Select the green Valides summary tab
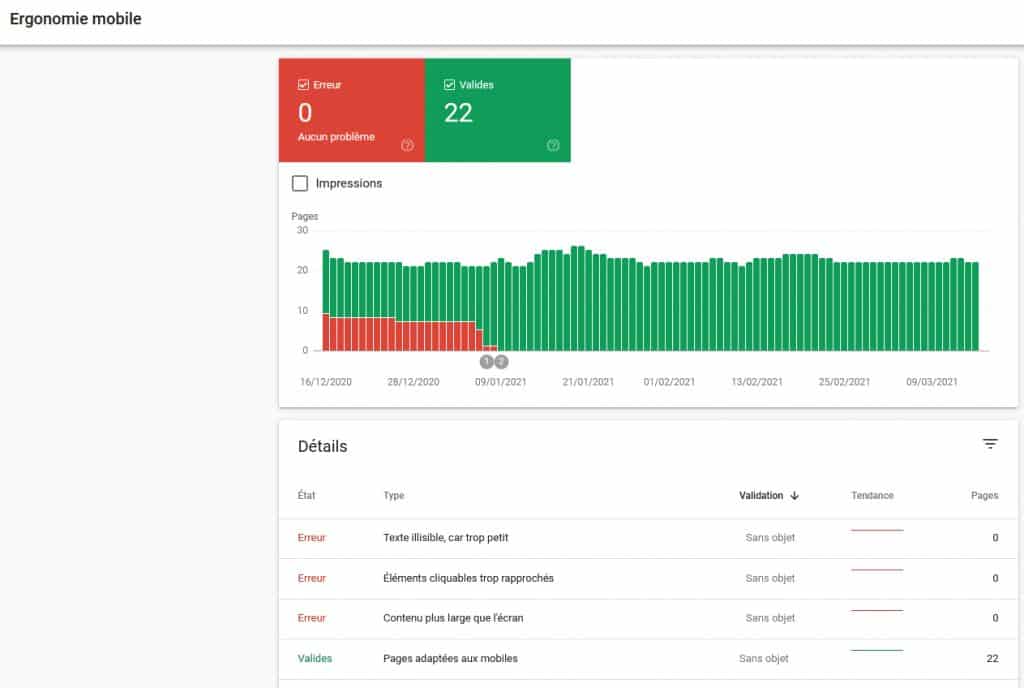1024x688 pixels. point(497,110)
